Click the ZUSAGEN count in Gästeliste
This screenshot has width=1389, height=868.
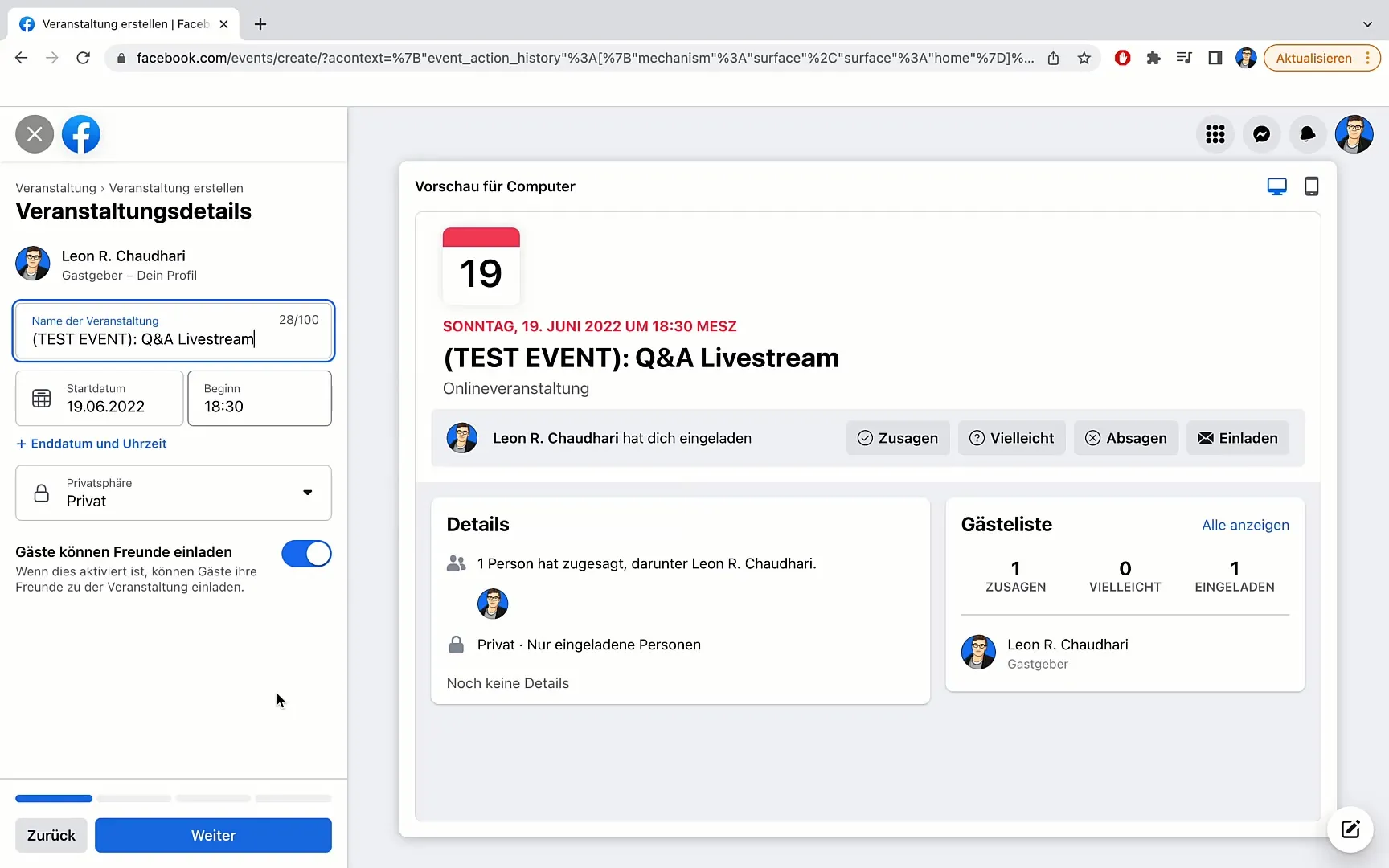click(1015, 576)
